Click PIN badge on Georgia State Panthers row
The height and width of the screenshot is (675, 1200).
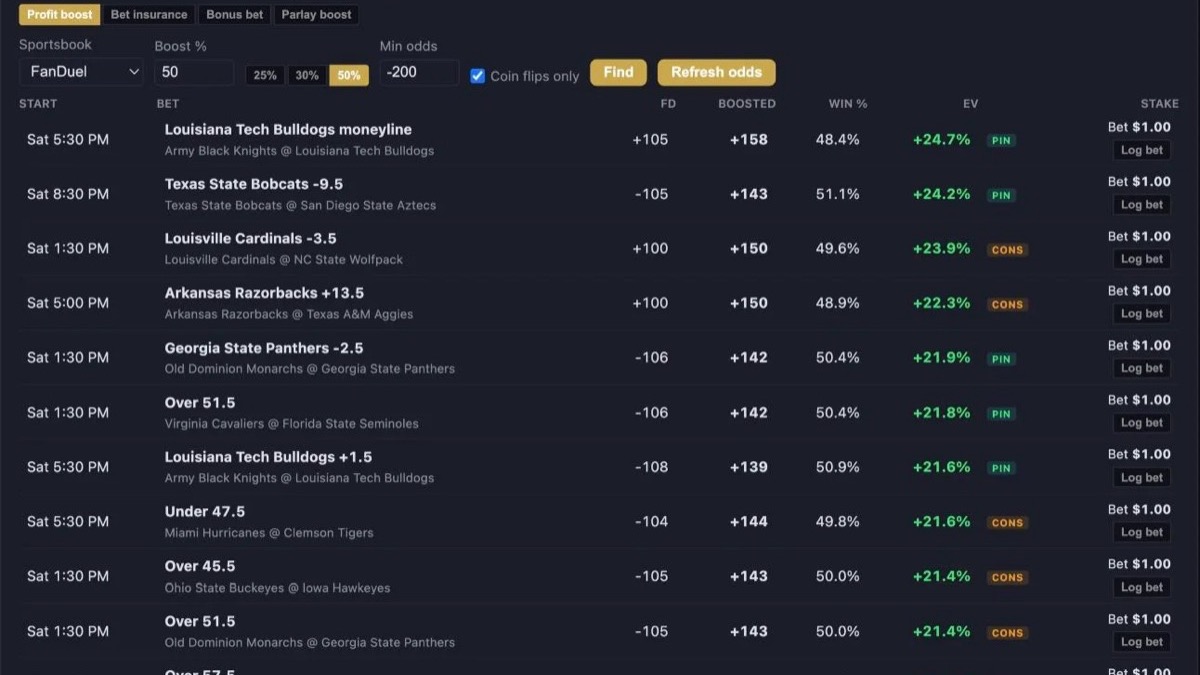click(1001, 359)
